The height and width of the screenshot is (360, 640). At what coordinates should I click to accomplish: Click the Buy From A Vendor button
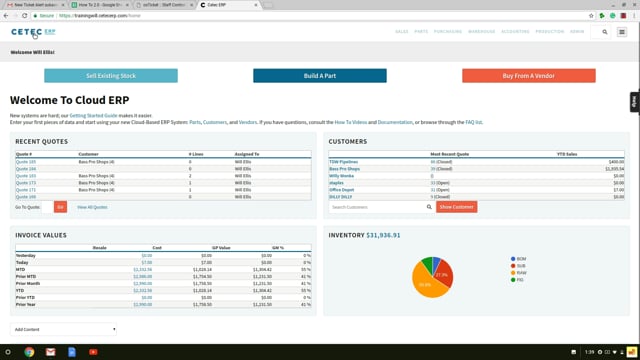(x=529, y=76)
